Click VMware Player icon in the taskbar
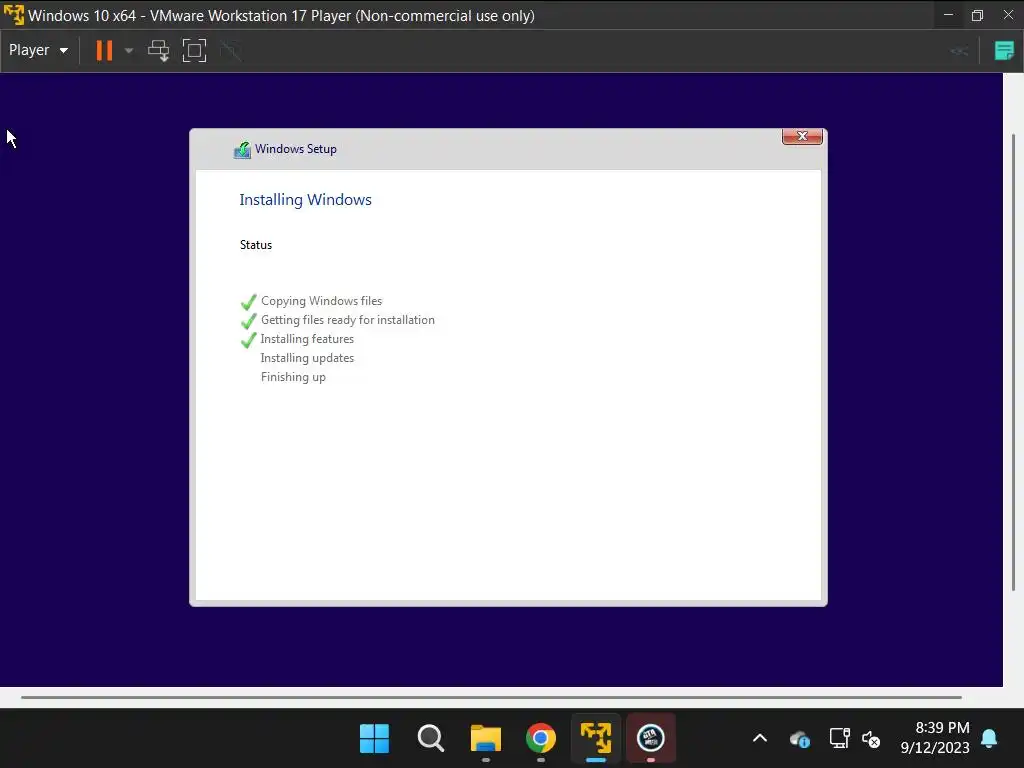This screenshot has width=1024, height=768. pyautogui.click(x=596, y=739)
